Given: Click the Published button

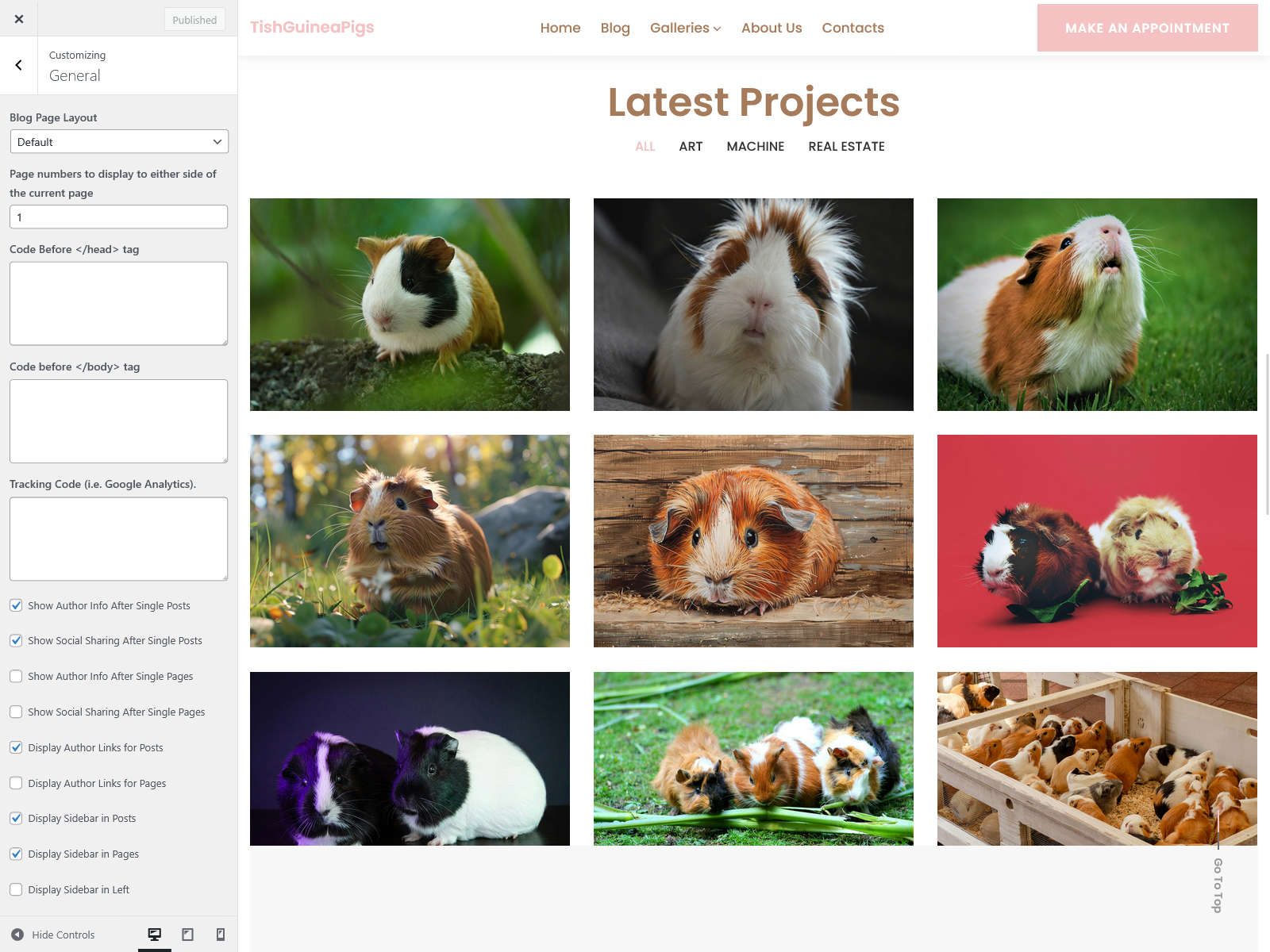Looking at the screenshot, I should [x=194, y=20].
